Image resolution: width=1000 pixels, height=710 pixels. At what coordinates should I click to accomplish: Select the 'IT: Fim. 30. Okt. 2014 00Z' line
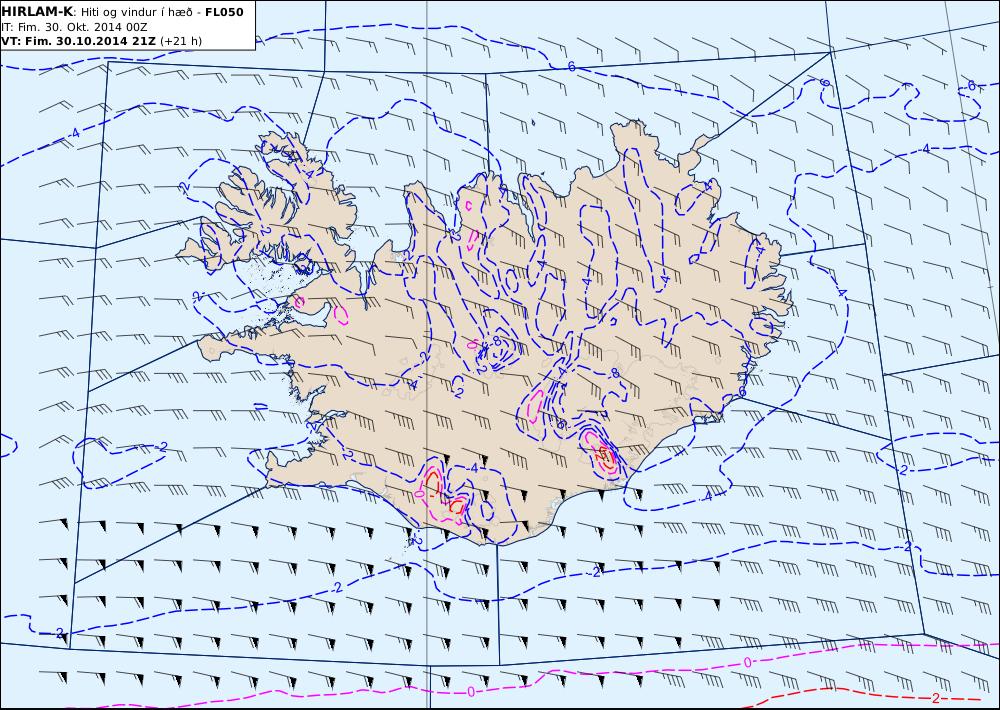77,27
